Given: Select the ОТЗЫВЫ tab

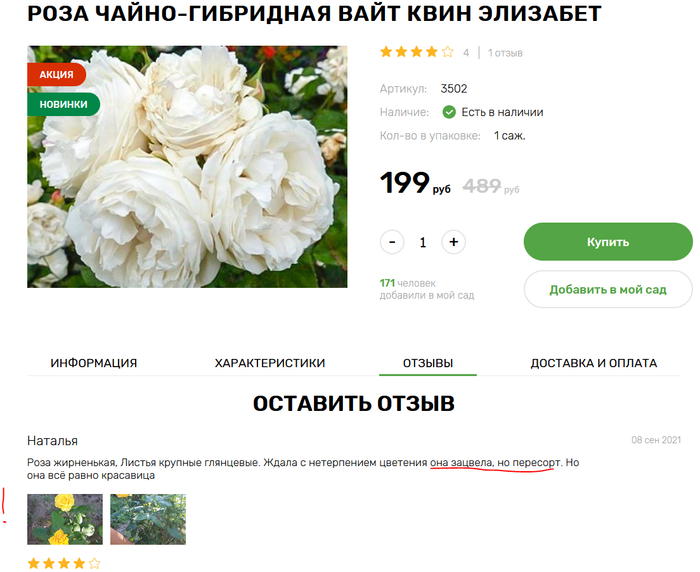Looking at the screenshot, I should click(x=428, y=363).
